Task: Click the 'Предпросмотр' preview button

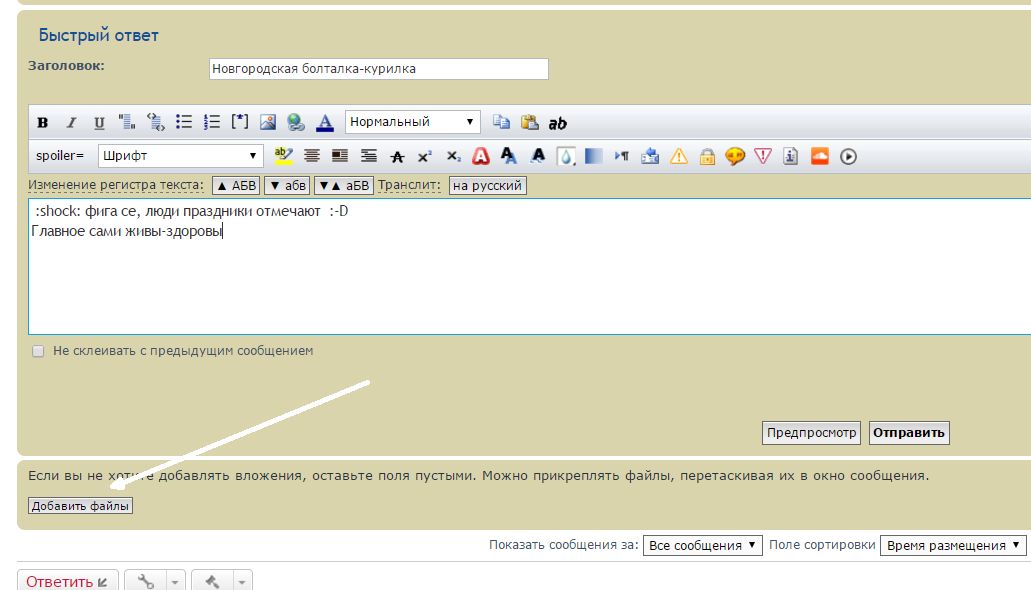Action: pyautogui.click(x=812, y=433)
